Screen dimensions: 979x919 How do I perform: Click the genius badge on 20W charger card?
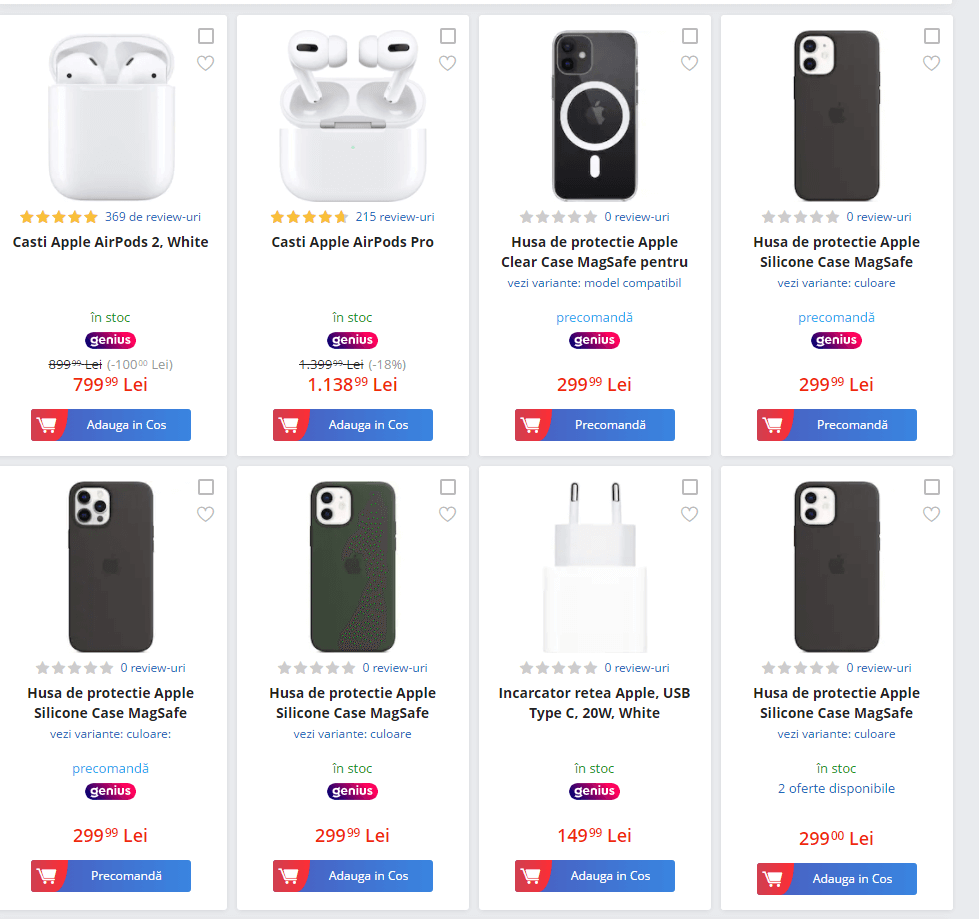click(594, 791)
